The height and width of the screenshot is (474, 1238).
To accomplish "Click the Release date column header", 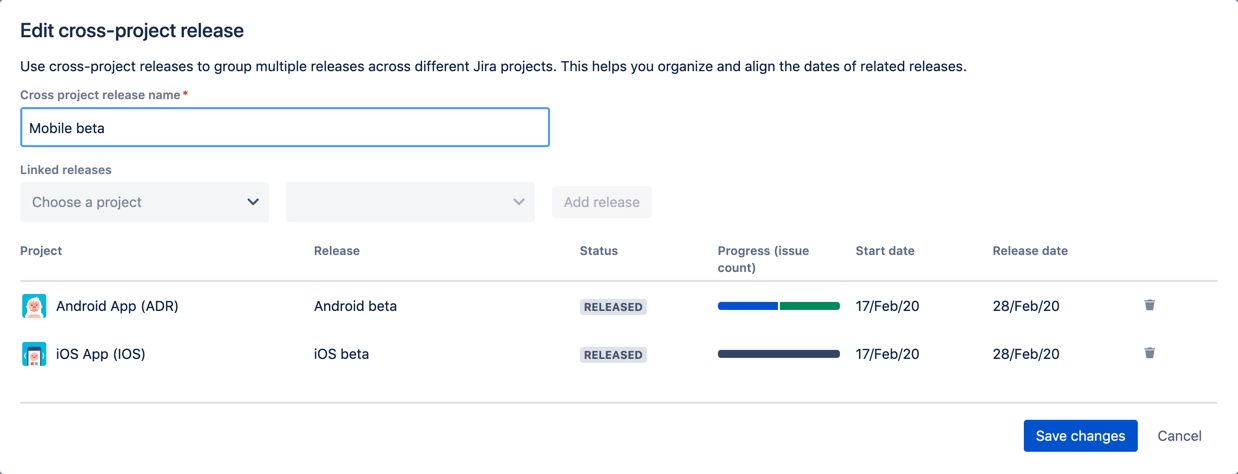I will click(x=1030, y=251).
